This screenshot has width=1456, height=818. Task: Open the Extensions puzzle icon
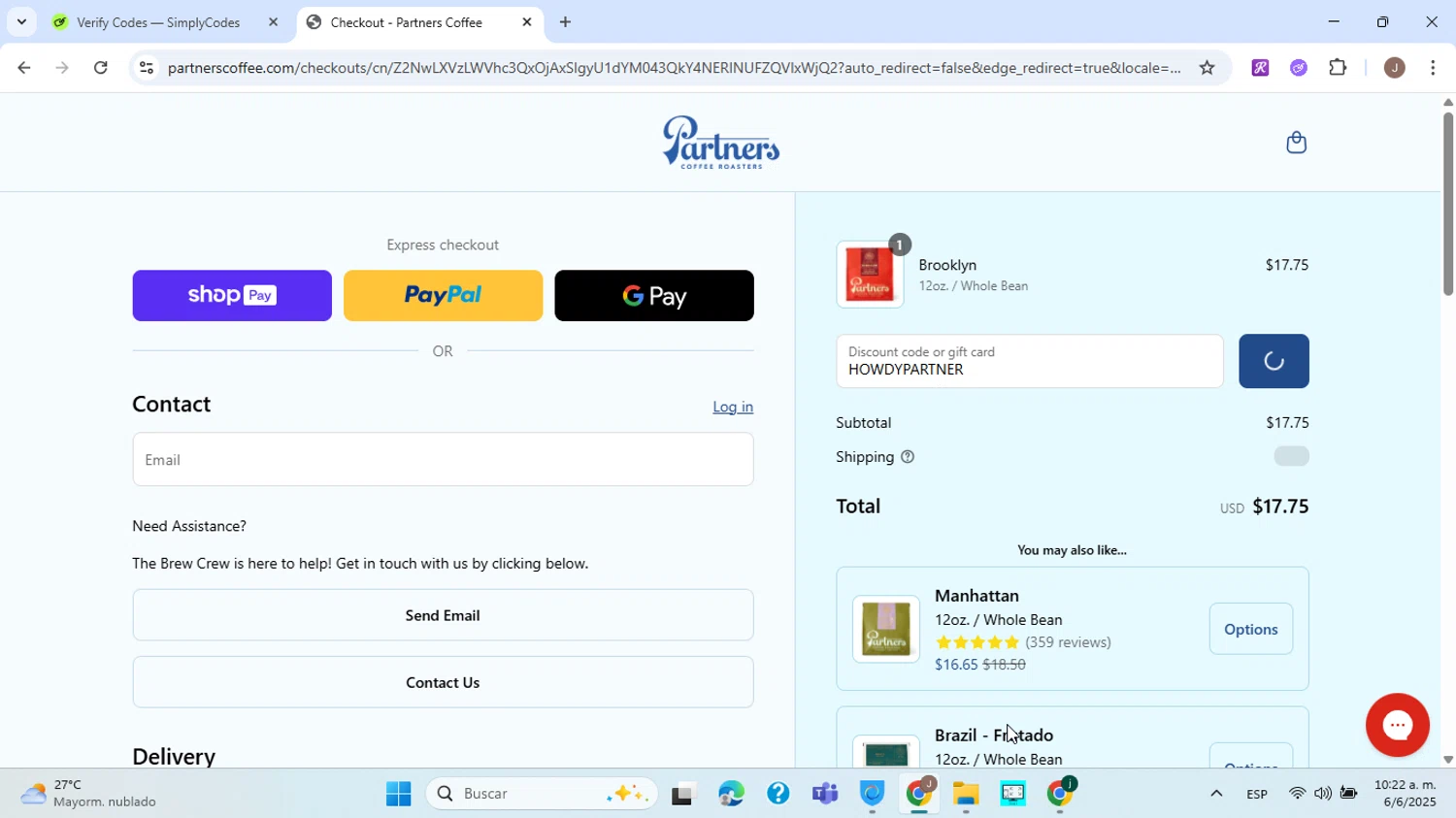(1338, 68)
